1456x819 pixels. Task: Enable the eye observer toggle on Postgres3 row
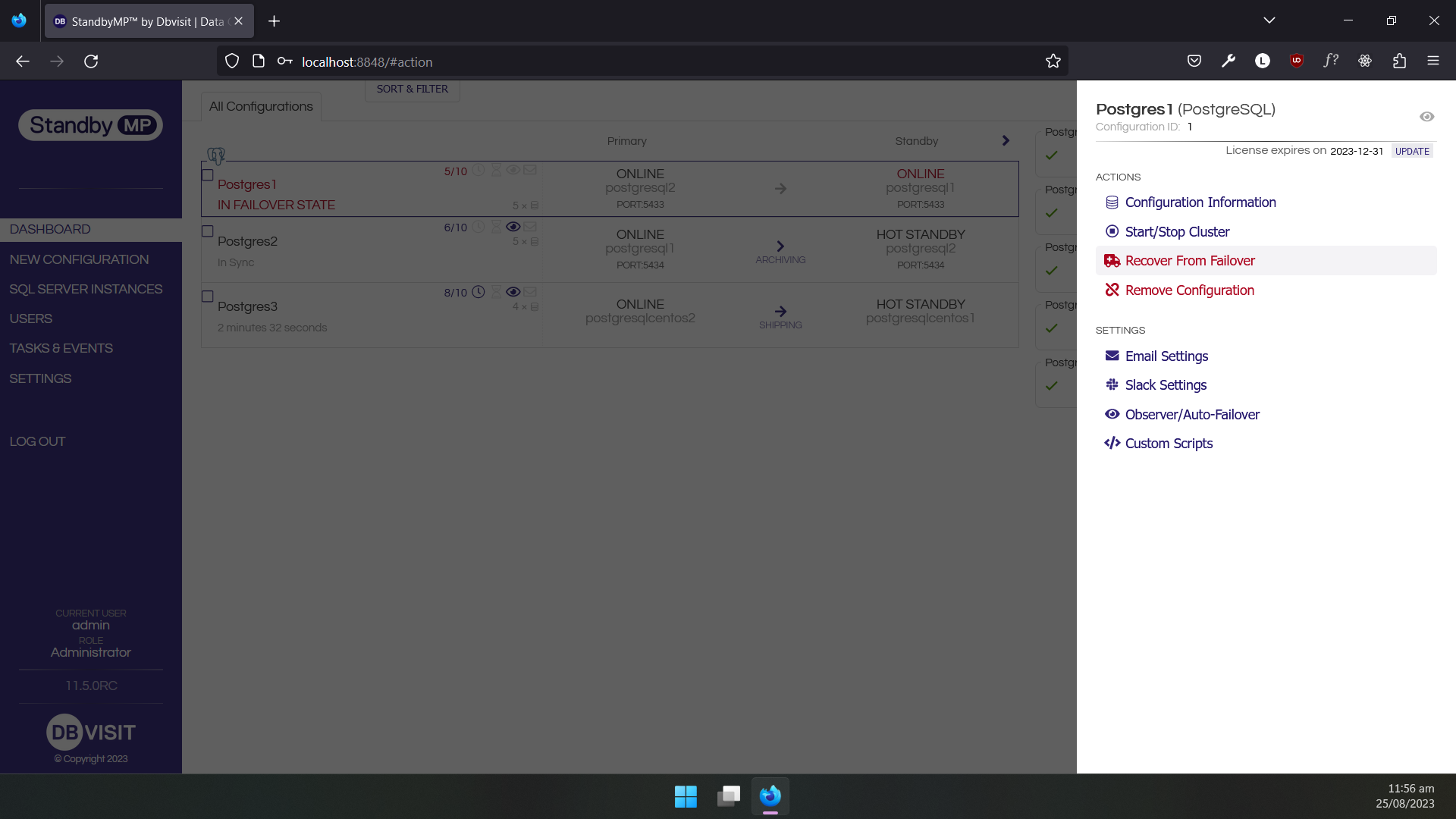pyautogui.click(x=513, y=291)
